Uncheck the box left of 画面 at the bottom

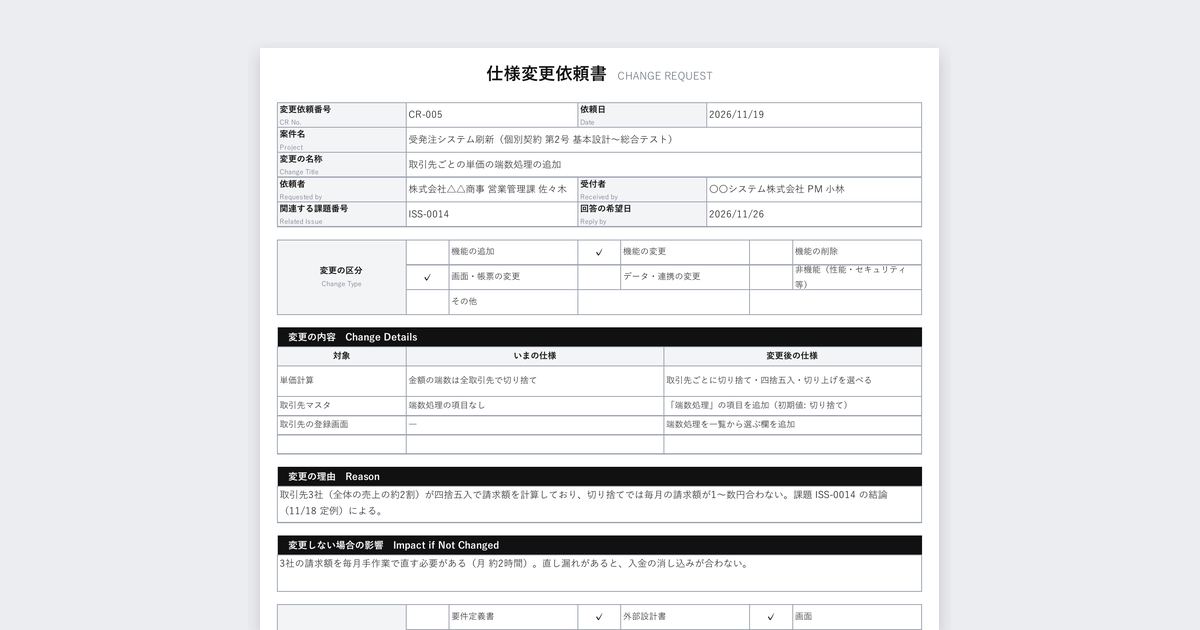(771, 617)
